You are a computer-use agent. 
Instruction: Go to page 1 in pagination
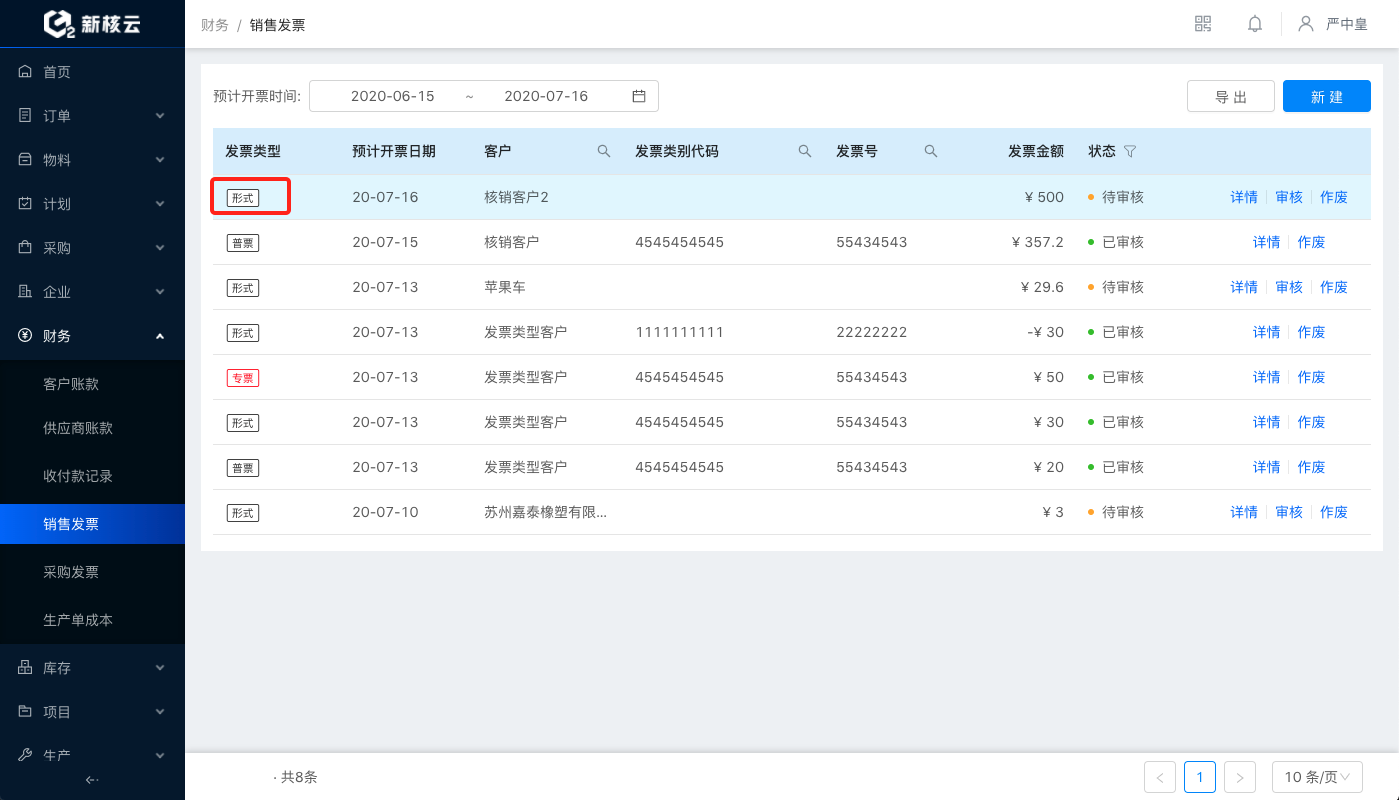click(x=1200, y=777)
